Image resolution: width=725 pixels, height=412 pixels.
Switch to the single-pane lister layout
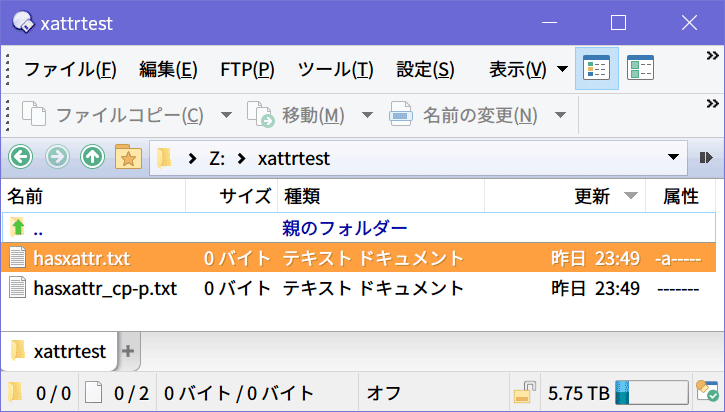[597, 69]
